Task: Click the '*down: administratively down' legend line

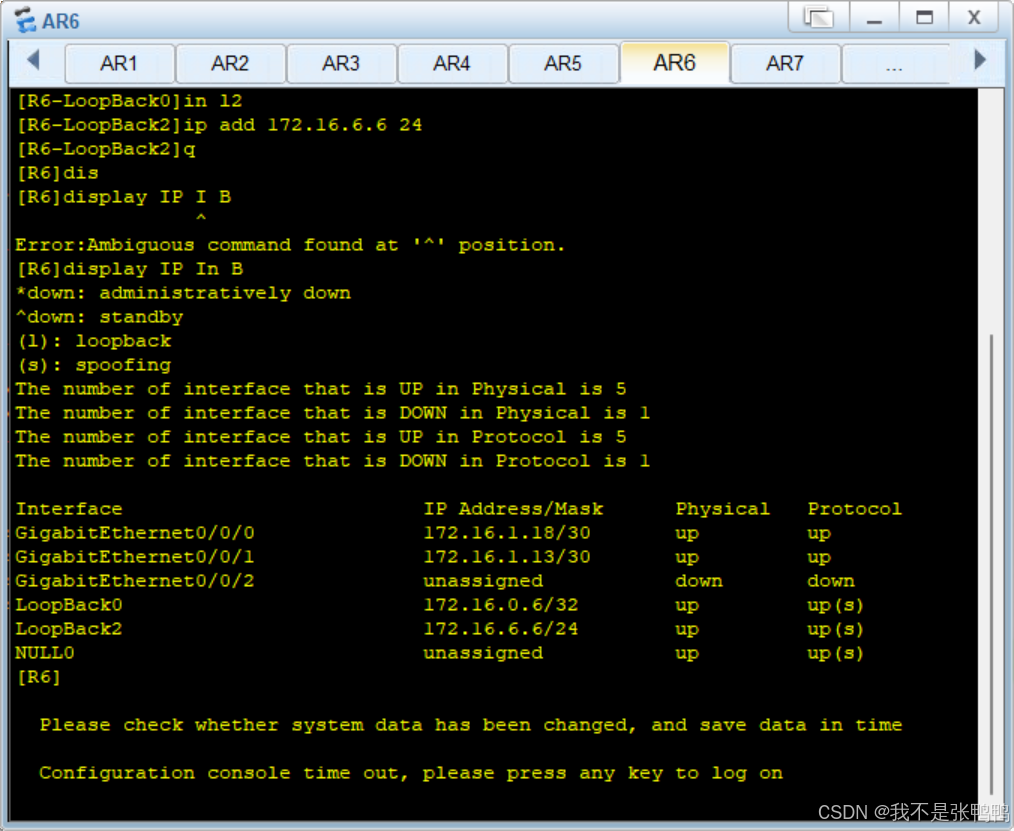Action: click(183, 293)
